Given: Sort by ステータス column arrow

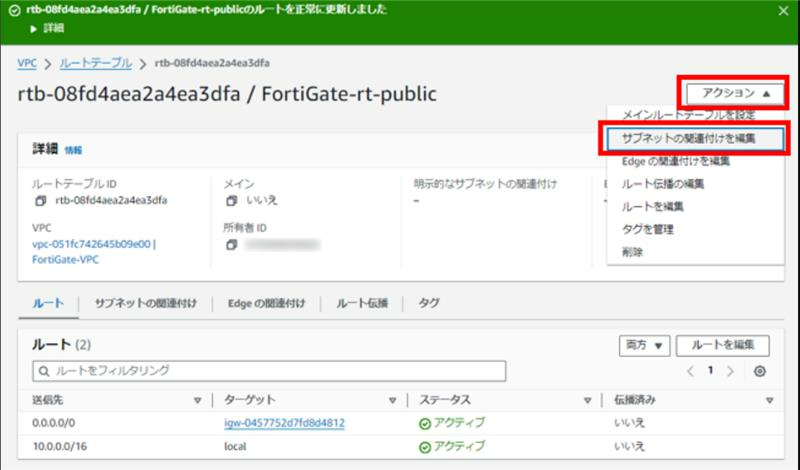Looking at the screenshot, I should pos(587,401).
